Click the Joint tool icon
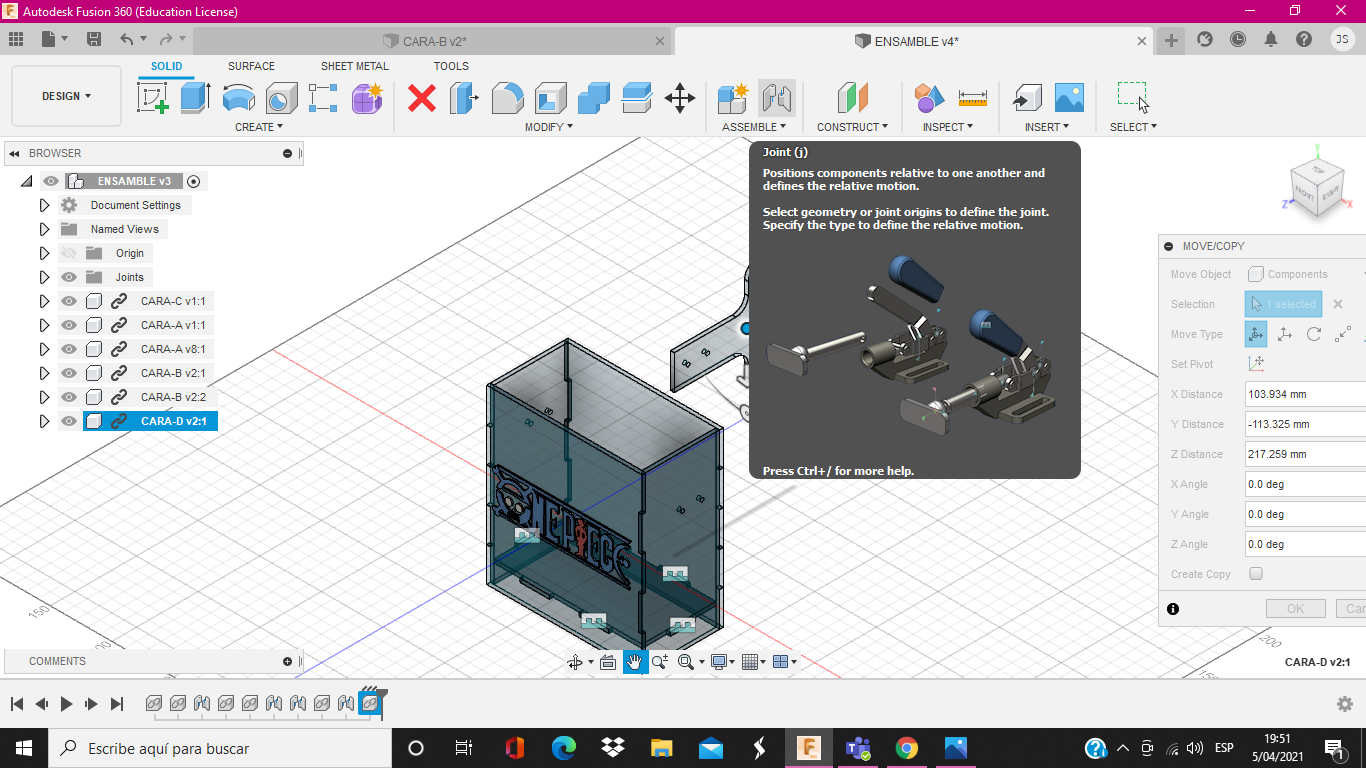 click(777, 98)
